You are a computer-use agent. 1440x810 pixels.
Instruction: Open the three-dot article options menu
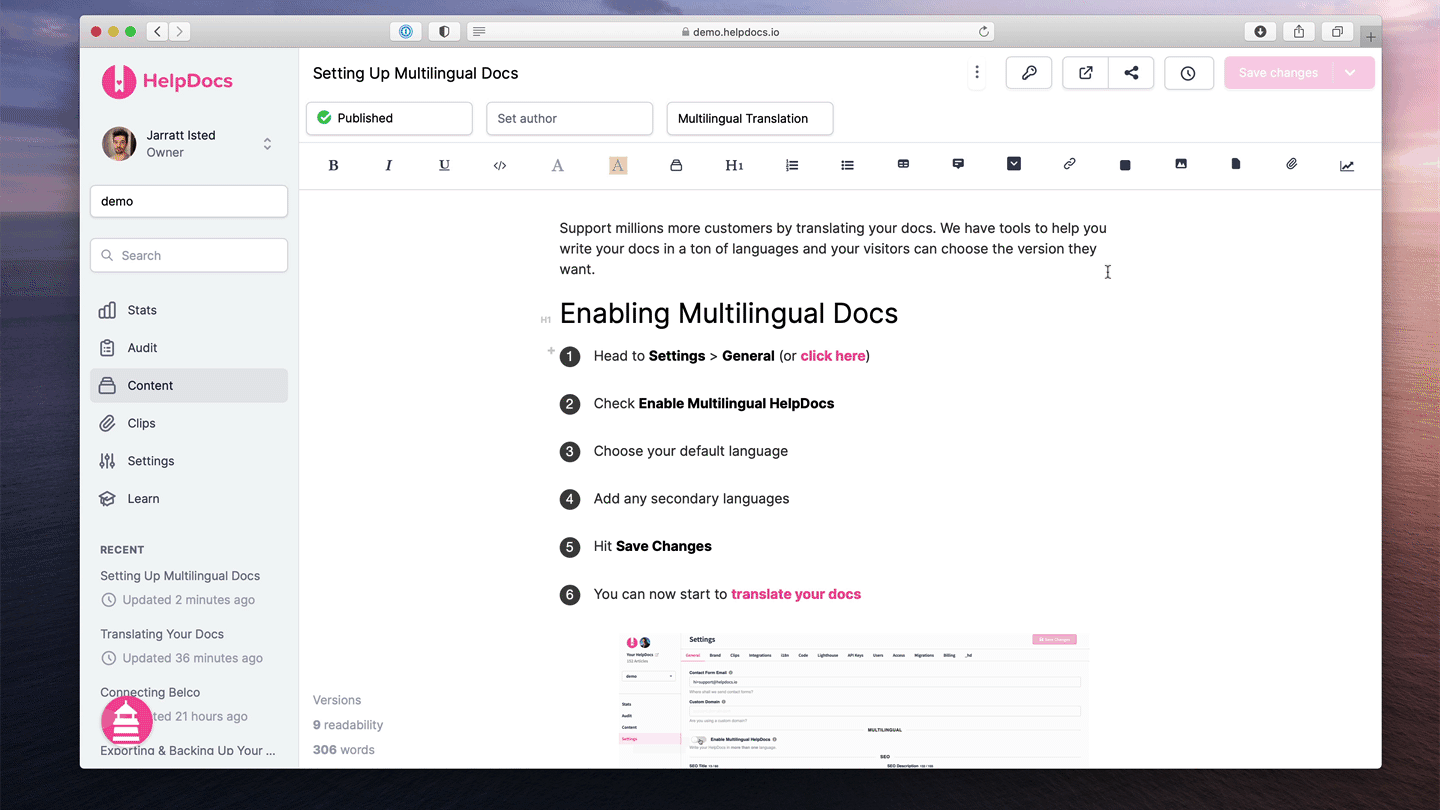pos(977,73)
